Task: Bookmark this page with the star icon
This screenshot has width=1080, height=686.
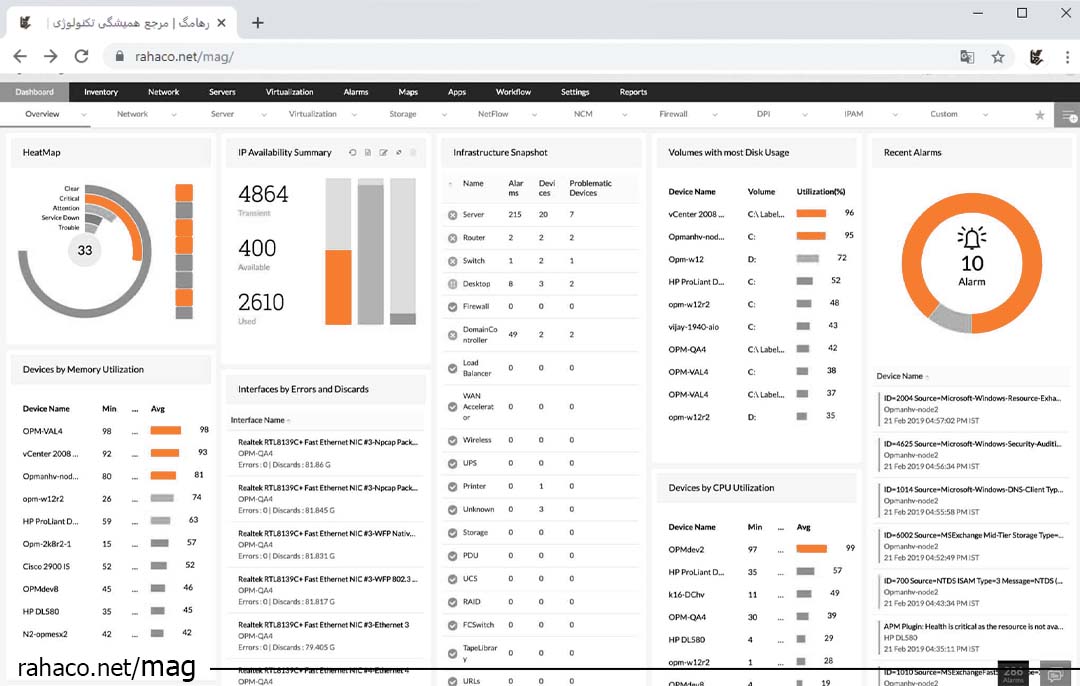Action: pos(997,57)
